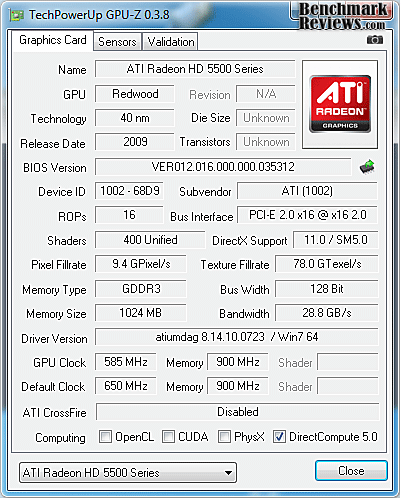Click the Bandwidth field 28.8 GB/s

(x=327, y=313)
